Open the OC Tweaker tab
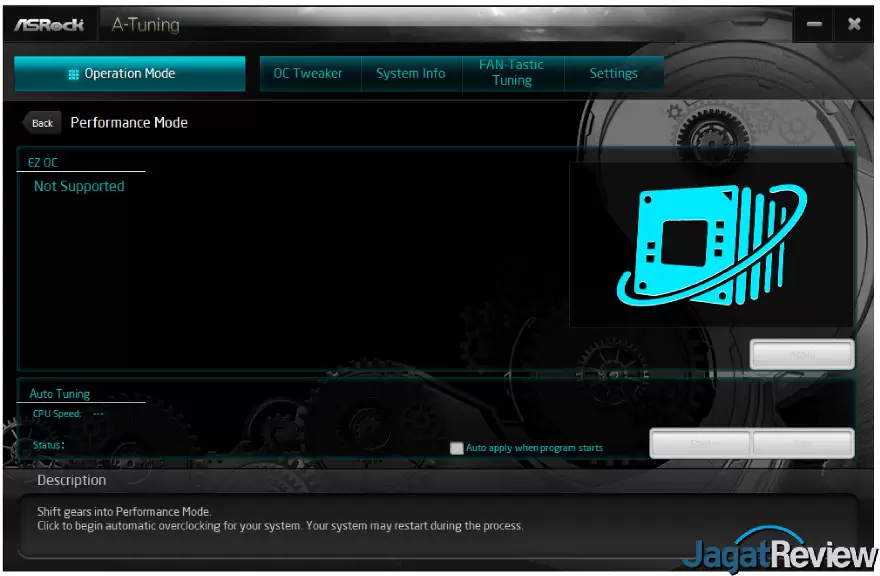The image size is (880, 576). (308, 74)
